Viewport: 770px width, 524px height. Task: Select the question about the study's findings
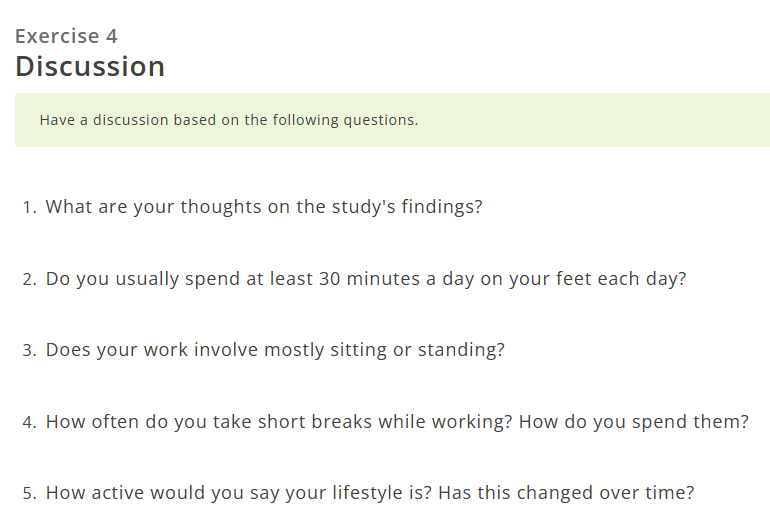(264, 207)
